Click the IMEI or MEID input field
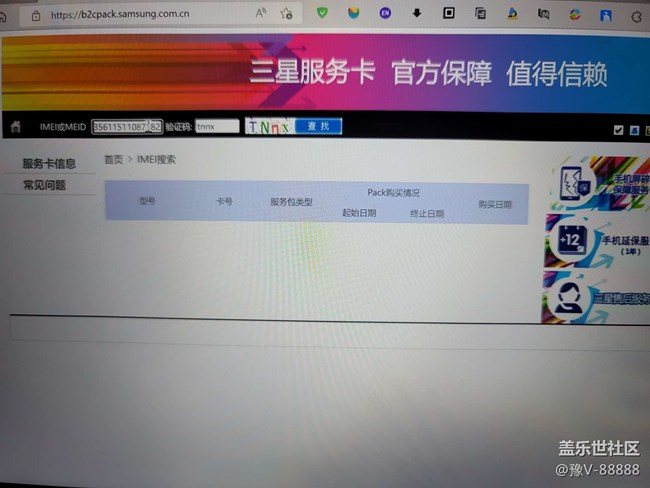This screenshot has height=488, width=650. [120, 127]
